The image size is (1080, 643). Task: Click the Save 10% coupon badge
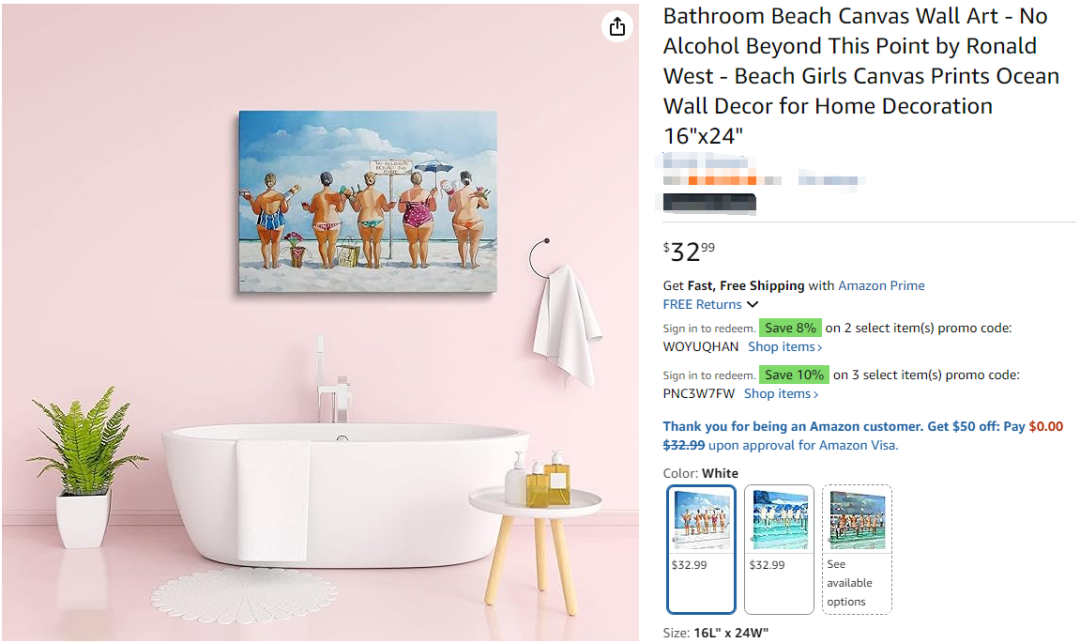[x=793, y=375]
